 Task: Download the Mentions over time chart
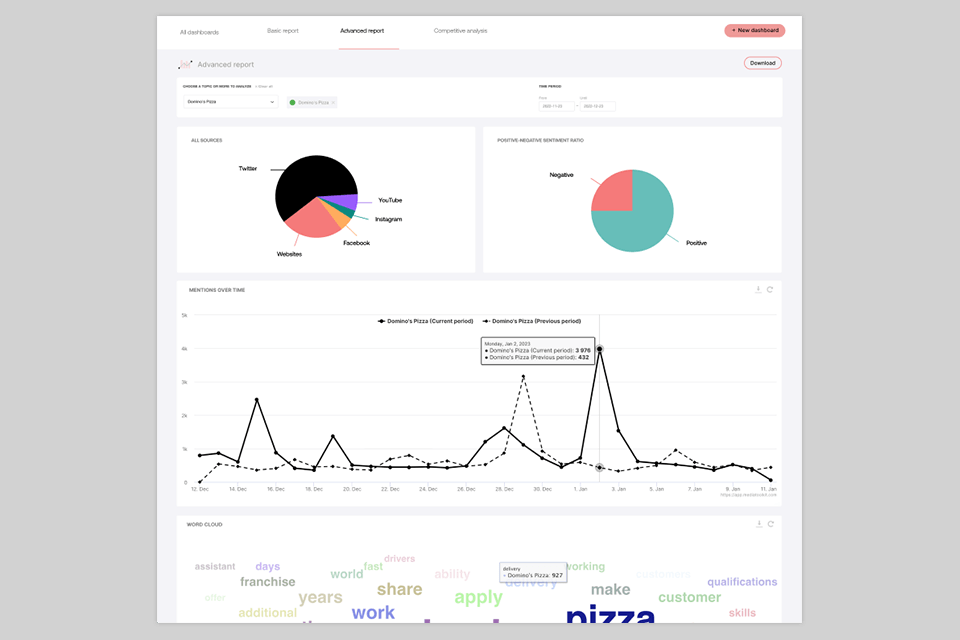click(758, 290)
